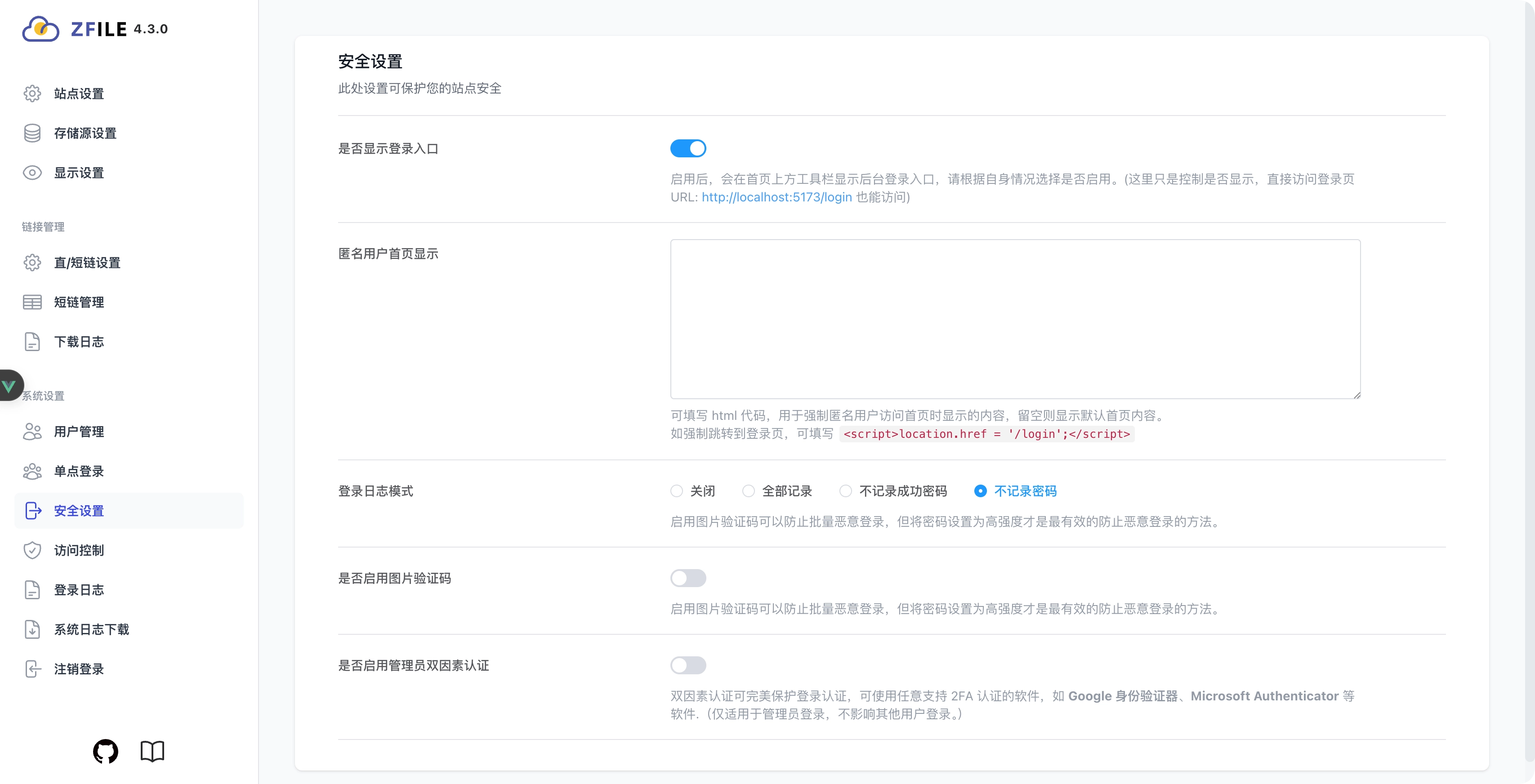
Task: Click 注销登录 to log out
Action: pyautogui.click(x=129, y=669)
